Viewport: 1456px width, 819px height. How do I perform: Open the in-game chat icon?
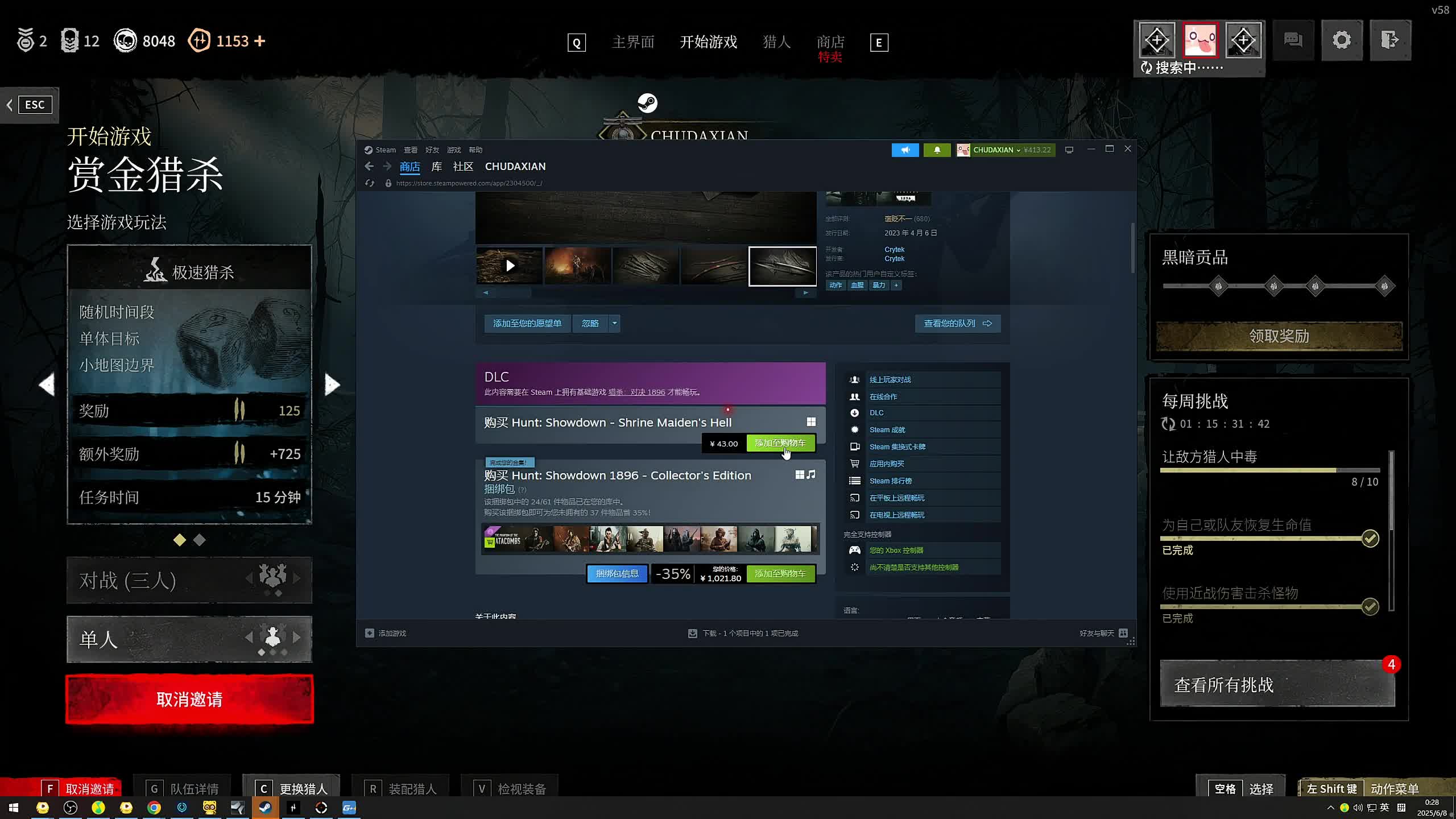[1293, 40]
